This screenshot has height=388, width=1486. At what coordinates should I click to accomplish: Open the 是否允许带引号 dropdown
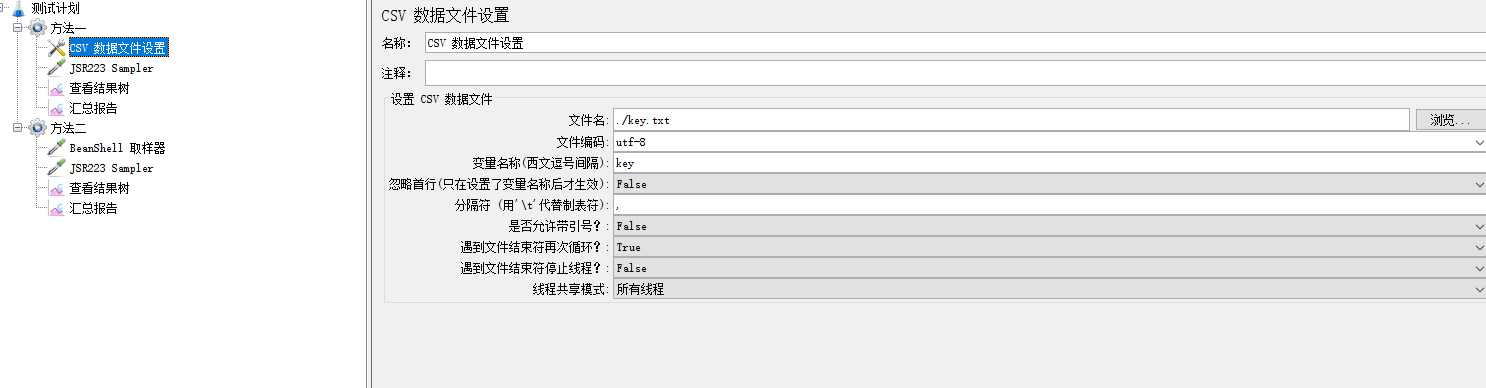(1049, 226)
